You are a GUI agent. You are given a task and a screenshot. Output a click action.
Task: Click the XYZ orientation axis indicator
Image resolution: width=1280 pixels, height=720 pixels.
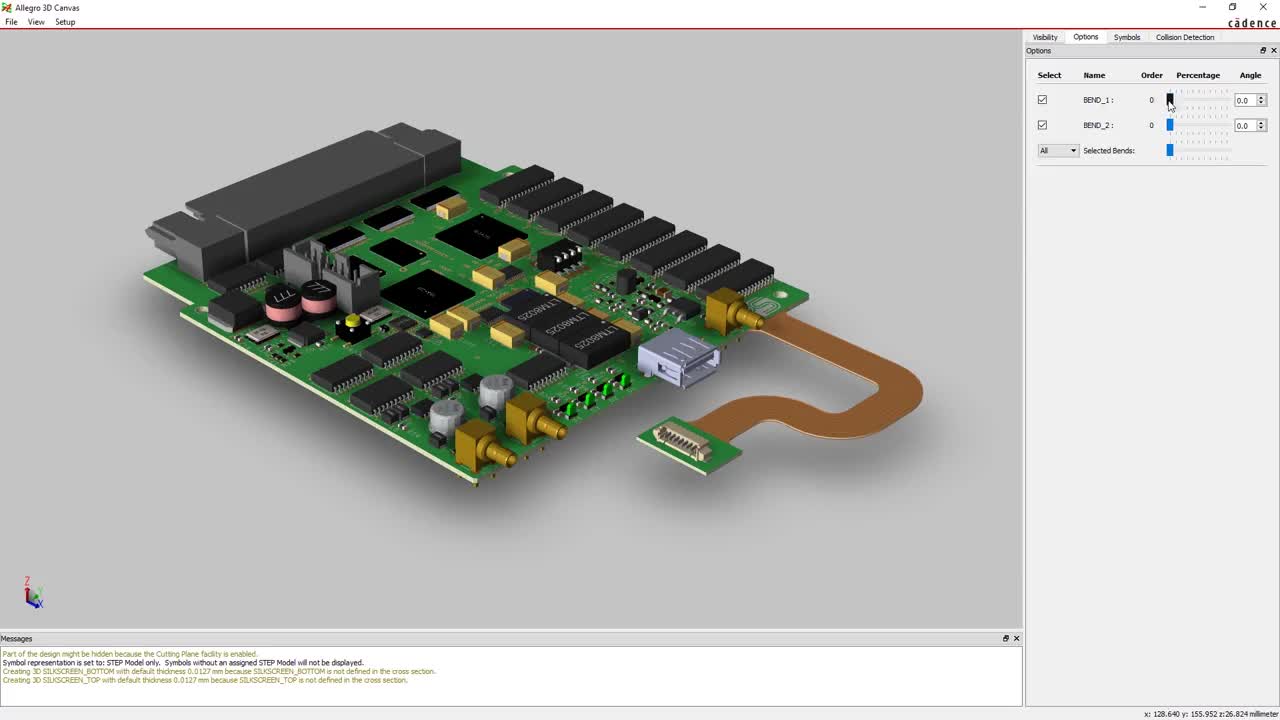(34, 593)
